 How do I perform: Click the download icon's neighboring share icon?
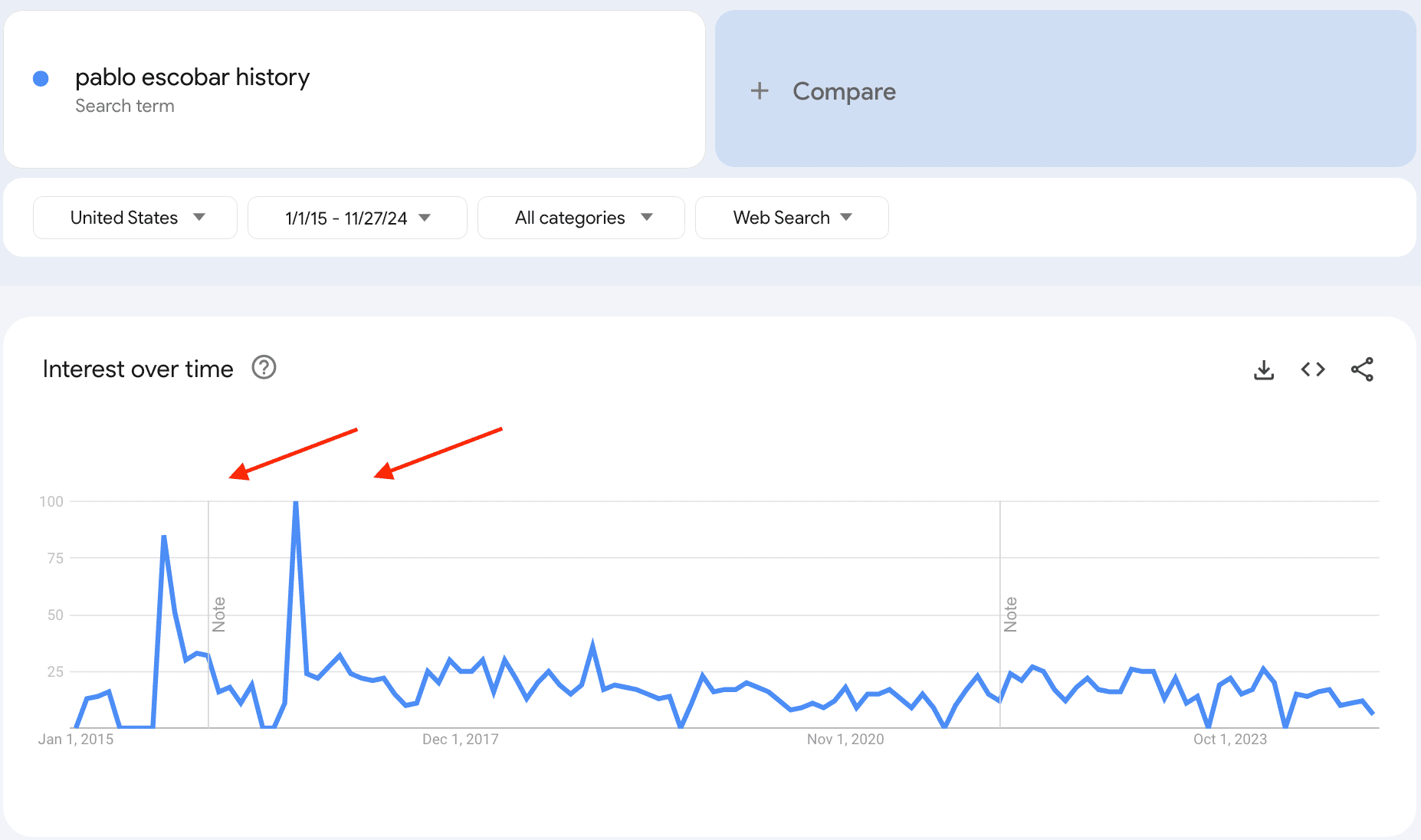click(x=1363, y=369)
